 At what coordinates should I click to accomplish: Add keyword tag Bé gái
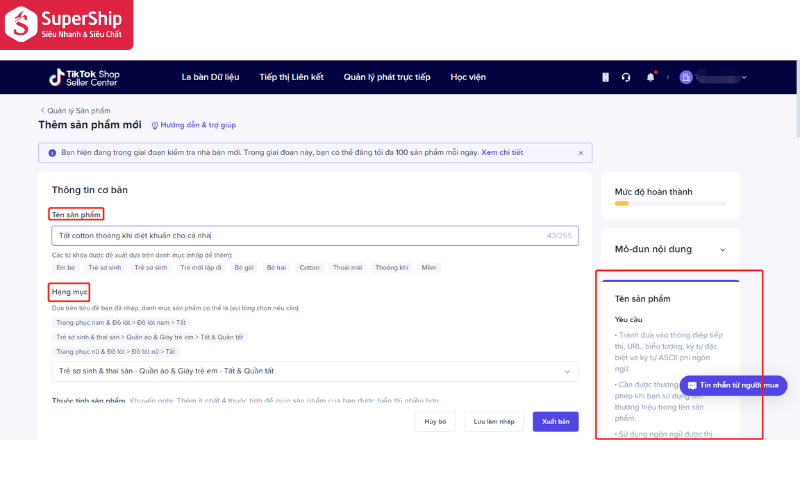point(244,267)
